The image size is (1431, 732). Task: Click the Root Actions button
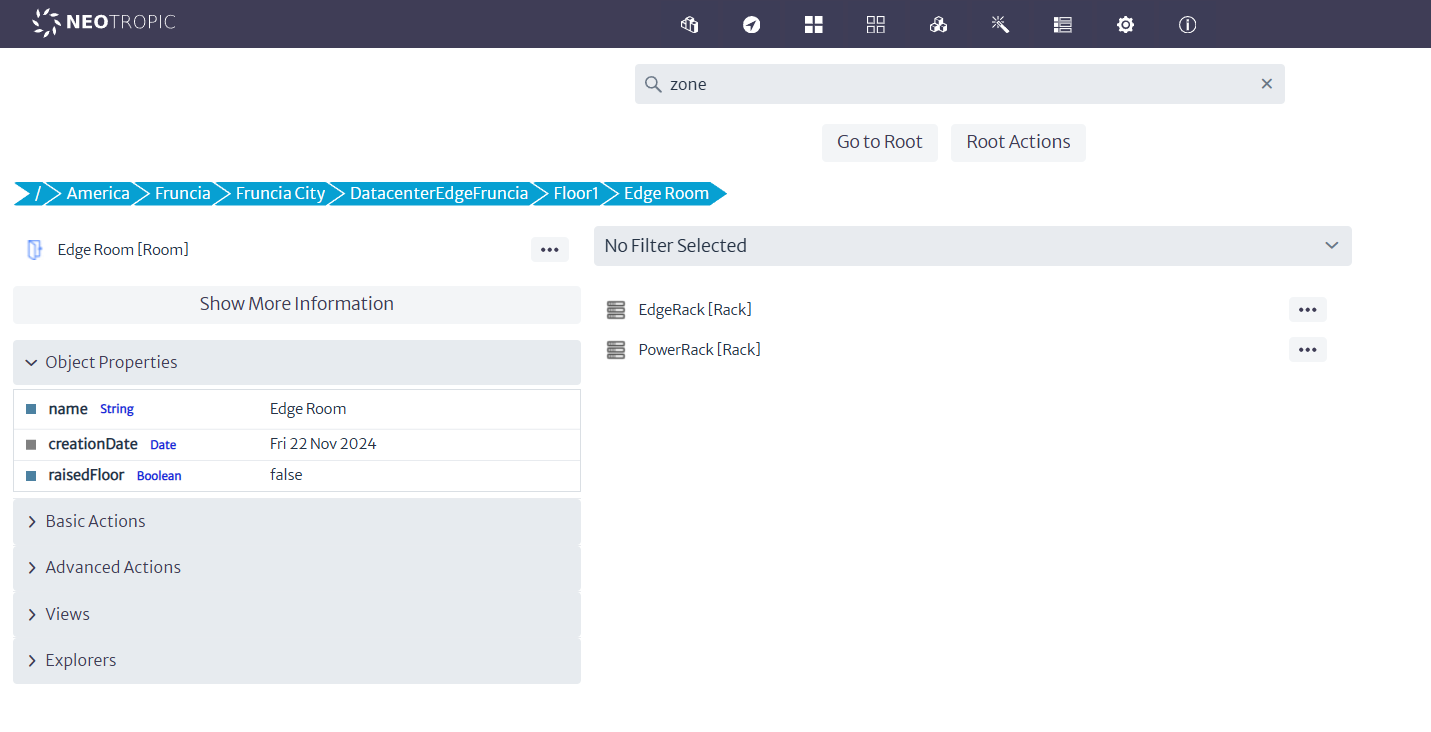pos(1017,142)
